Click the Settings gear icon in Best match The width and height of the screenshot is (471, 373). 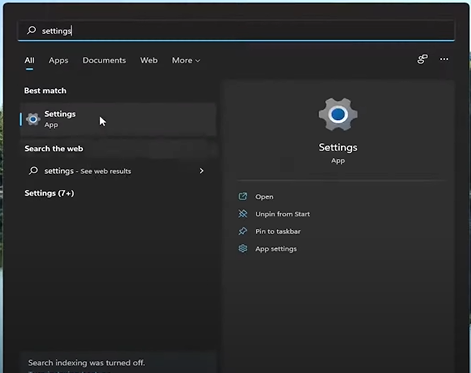click(33, 119)
